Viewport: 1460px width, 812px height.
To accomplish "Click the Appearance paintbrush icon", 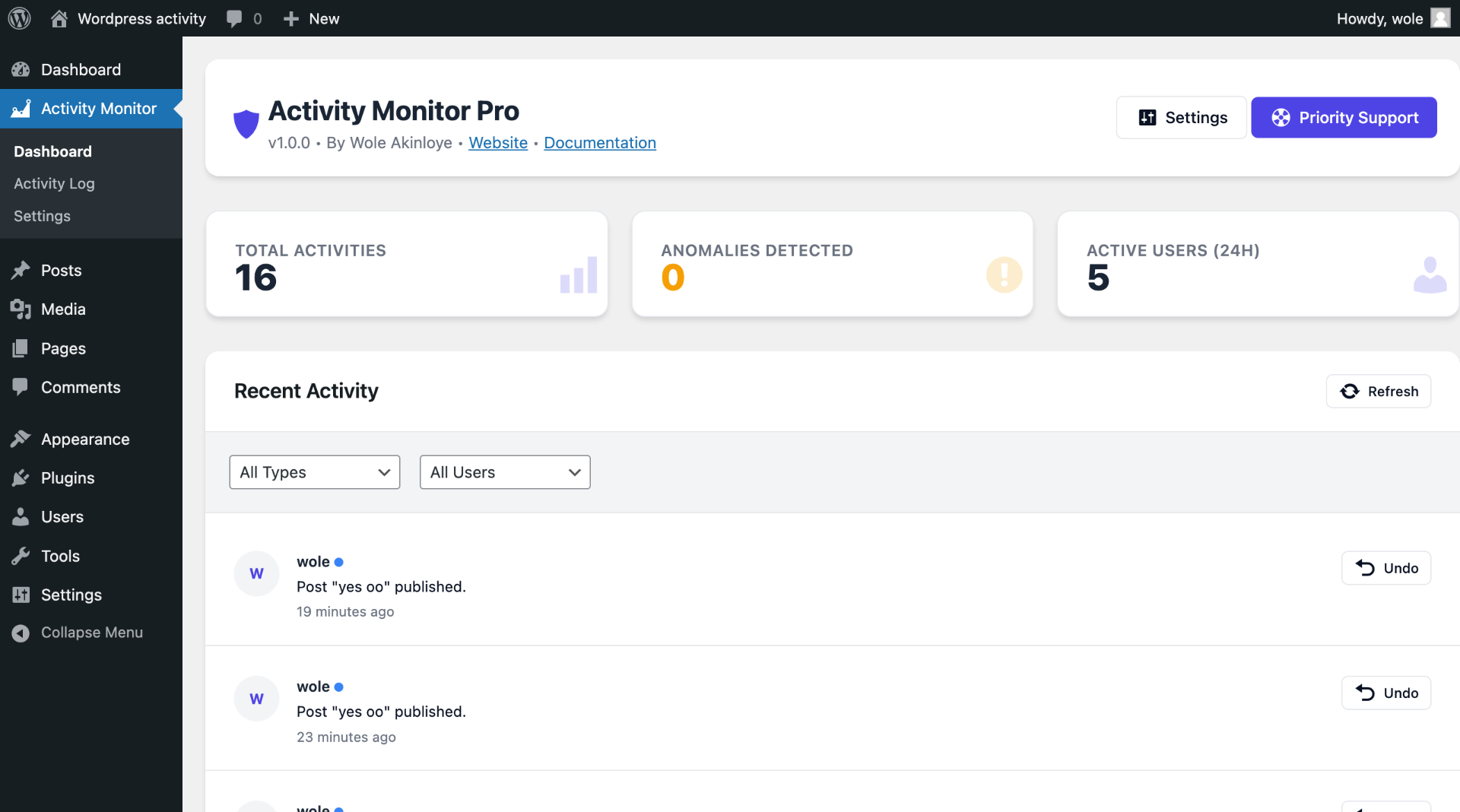I will pyautogui.click(x=21, y=439).
